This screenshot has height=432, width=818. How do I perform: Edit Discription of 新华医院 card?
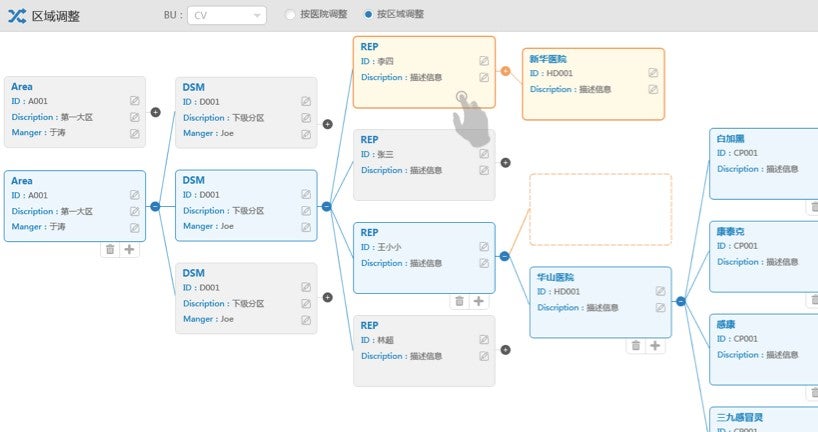(x=653, y=89)
